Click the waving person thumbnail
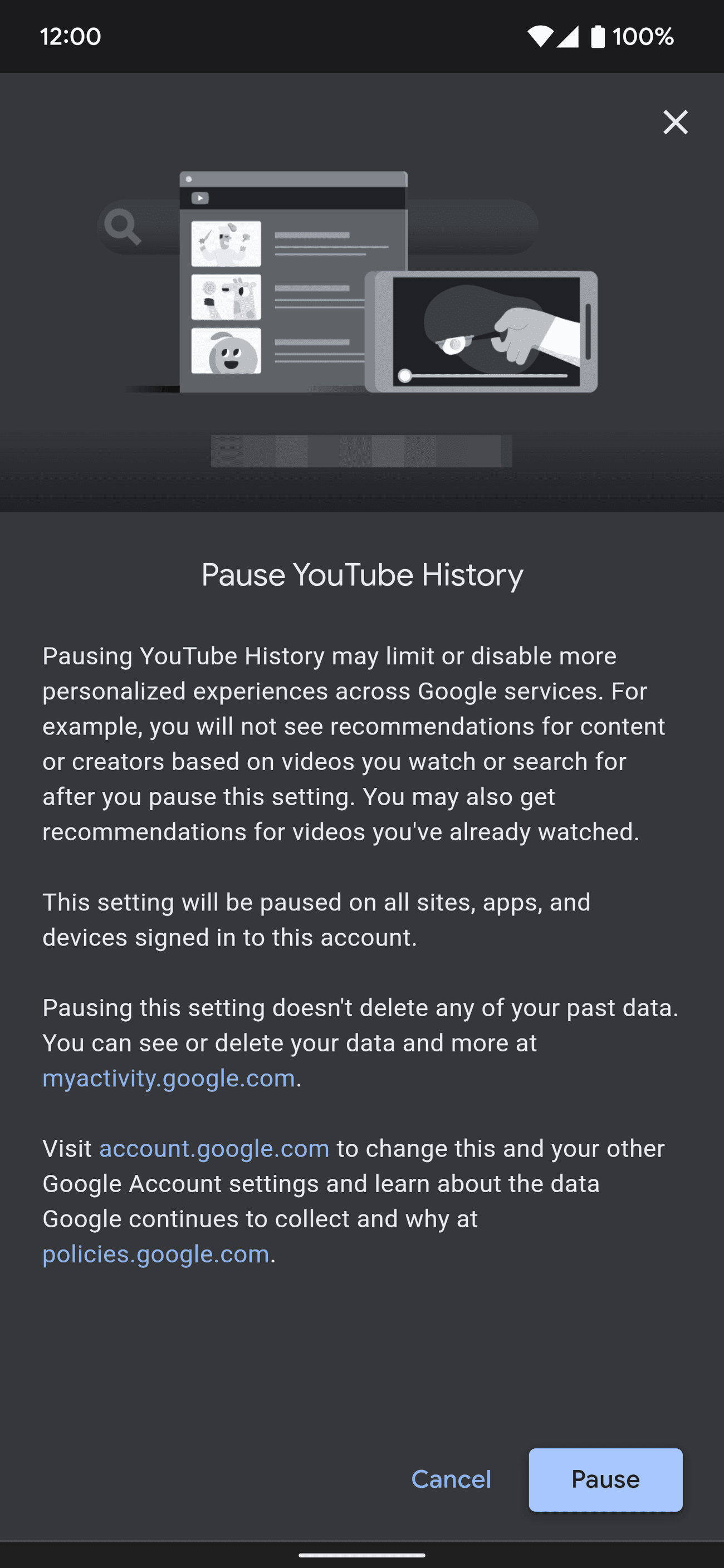724x1568 pixels. point(226,244)
